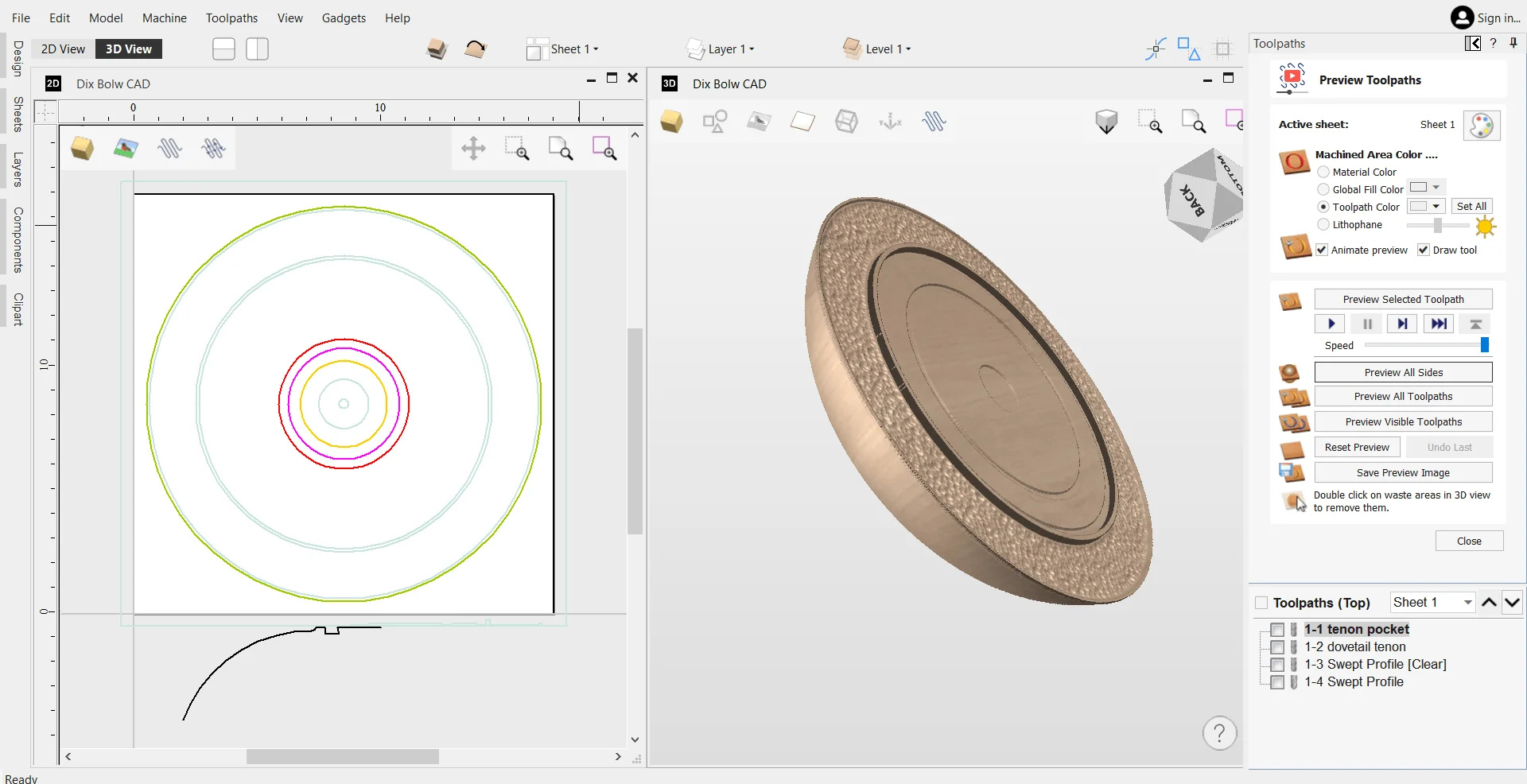
Task: Click the zoom to selection magnifier icon
Action: pos(604,148)
